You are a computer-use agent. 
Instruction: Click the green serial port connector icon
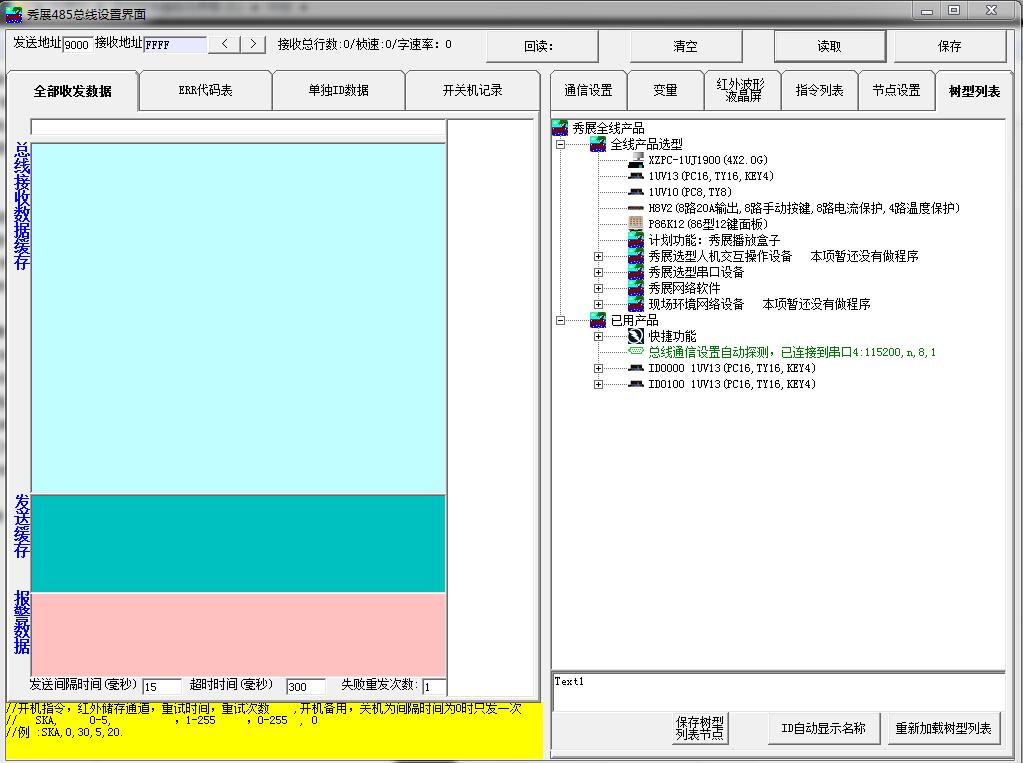(x=636, y=352)
